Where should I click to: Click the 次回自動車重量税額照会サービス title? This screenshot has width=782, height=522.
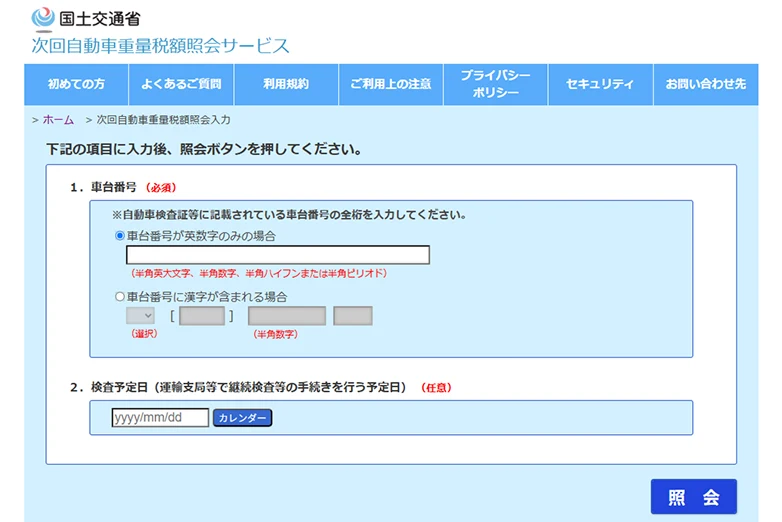[160, 45]
